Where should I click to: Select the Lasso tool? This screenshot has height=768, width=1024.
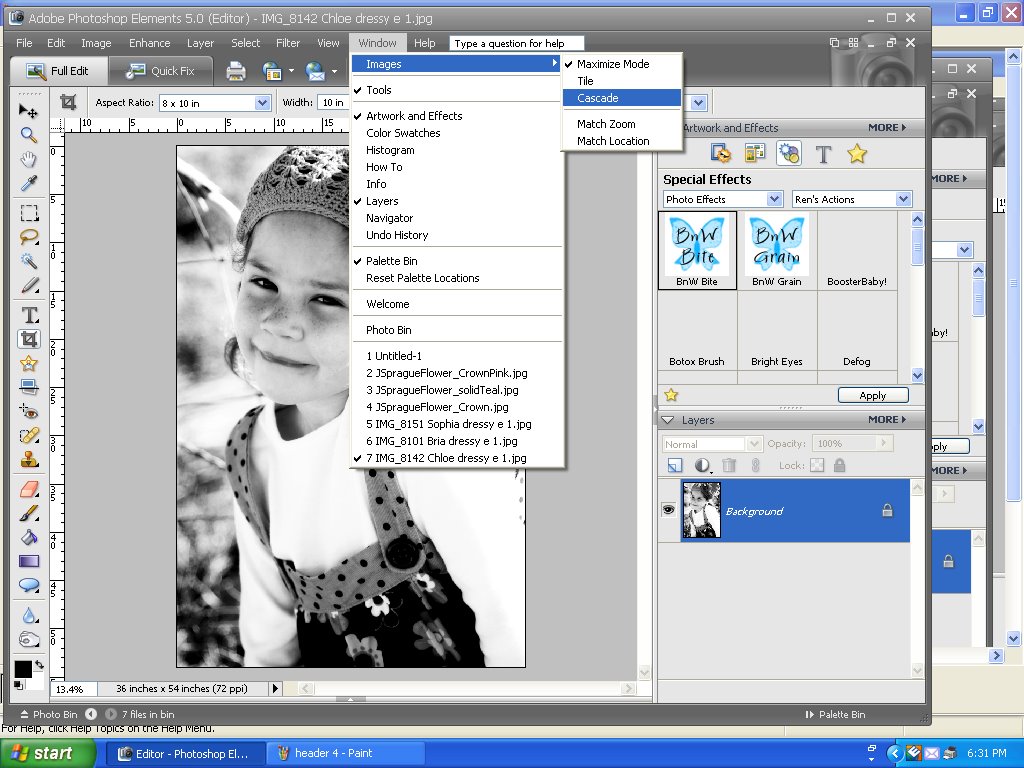click(x=29, y=236)
